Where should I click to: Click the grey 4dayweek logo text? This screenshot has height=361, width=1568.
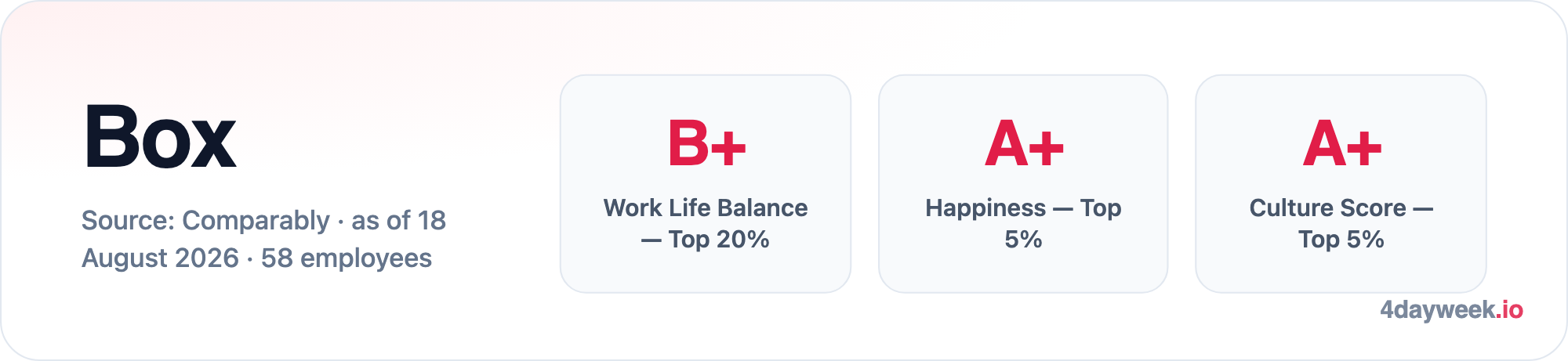(1438, 310)
